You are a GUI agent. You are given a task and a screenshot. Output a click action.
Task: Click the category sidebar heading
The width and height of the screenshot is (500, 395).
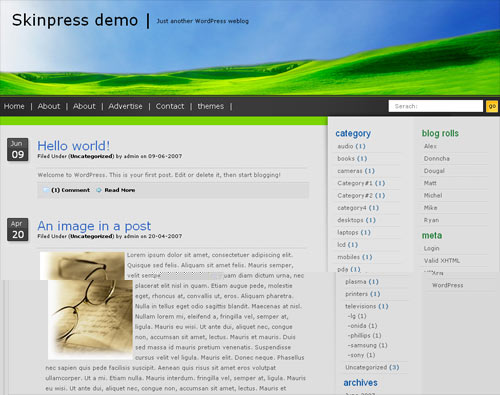(x=353, y=134)
